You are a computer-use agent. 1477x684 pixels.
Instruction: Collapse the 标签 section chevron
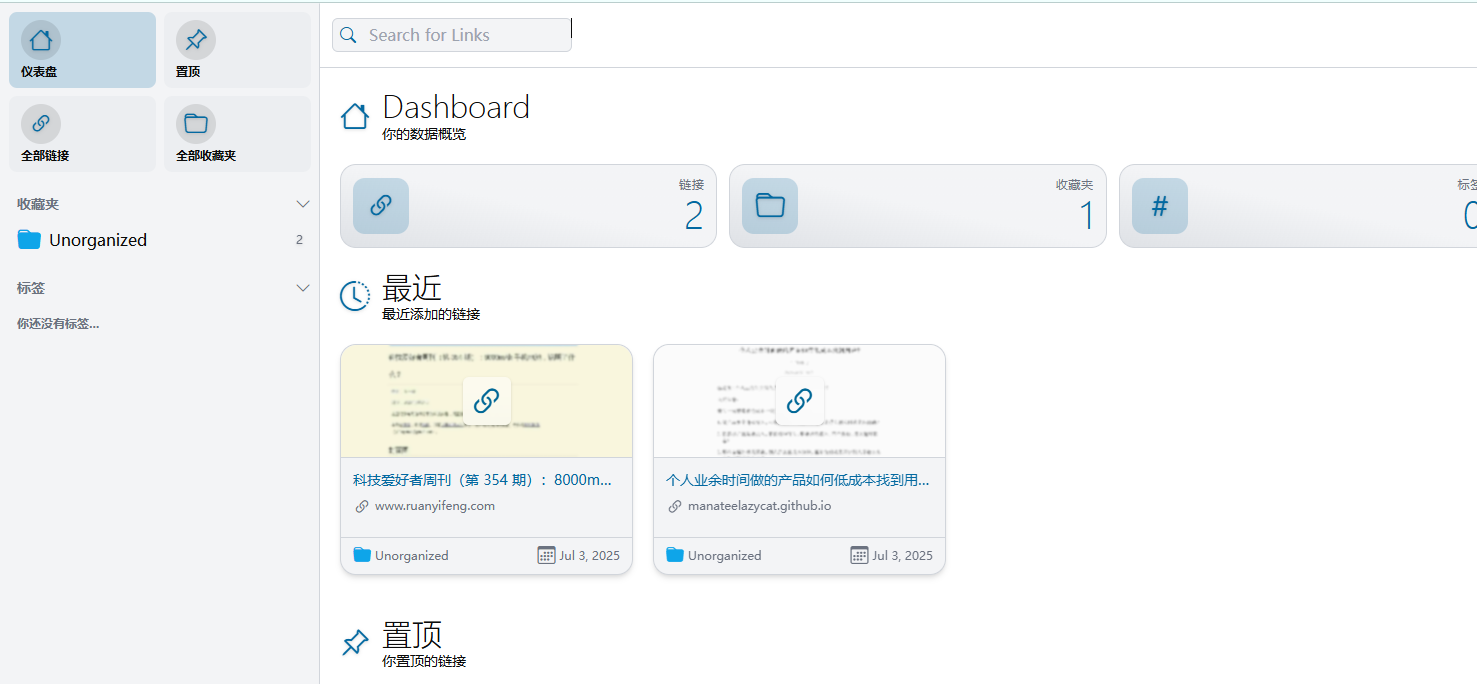point(303,288)
